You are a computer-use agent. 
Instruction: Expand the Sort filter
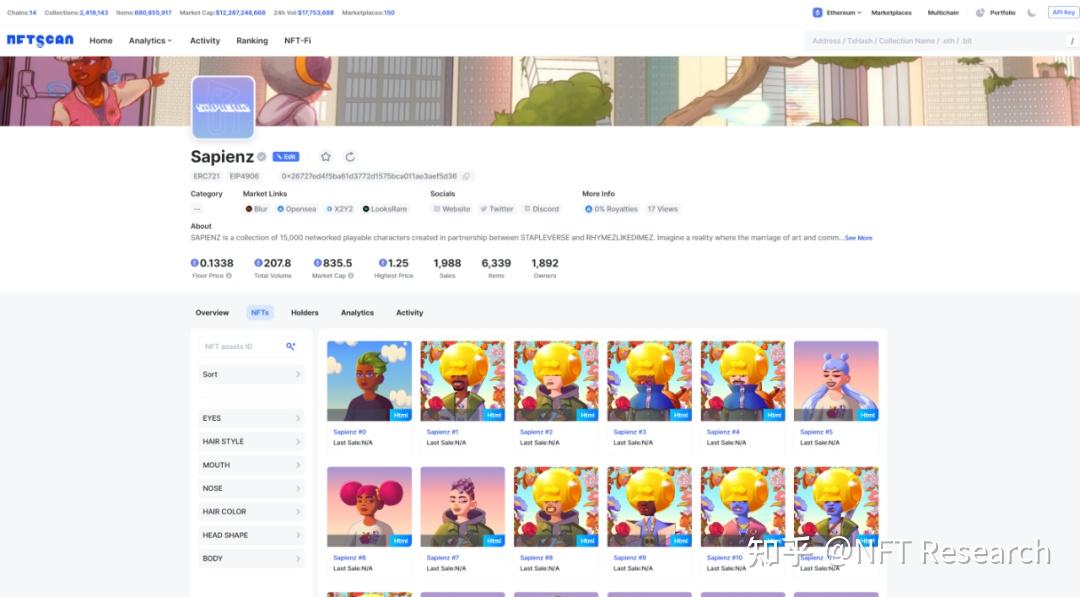tap(251, 375)
